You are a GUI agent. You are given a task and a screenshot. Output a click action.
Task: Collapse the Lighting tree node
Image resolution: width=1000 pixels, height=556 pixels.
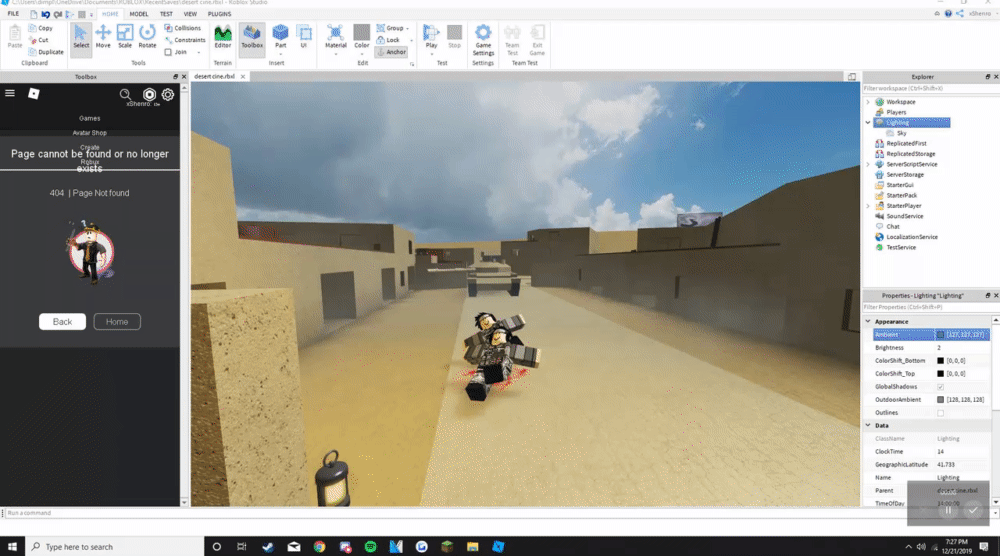[x=868, y=122]
